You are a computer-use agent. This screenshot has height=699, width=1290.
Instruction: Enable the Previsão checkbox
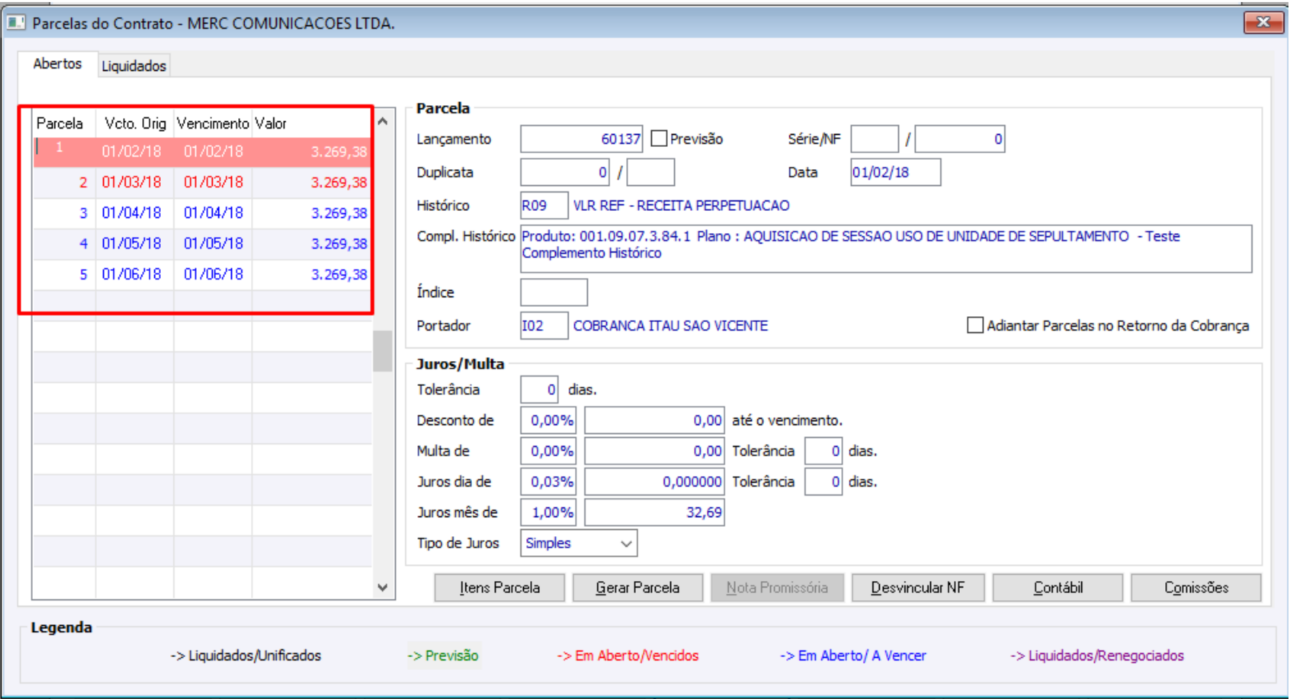click(x=659, y=139)
